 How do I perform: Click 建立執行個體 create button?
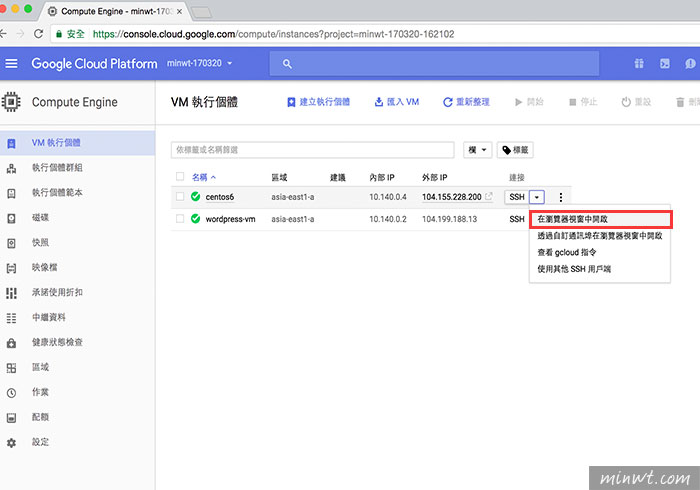(x=318, y=102)
